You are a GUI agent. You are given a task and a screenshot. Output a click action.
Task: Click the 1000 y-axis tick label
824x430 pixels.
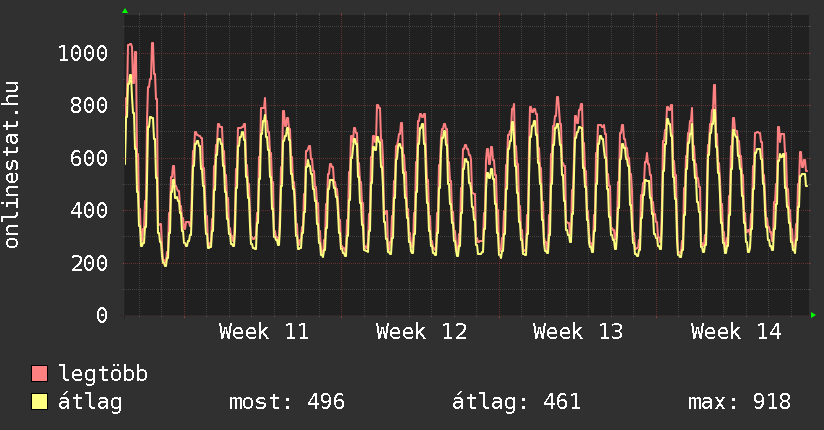point(83,53)
